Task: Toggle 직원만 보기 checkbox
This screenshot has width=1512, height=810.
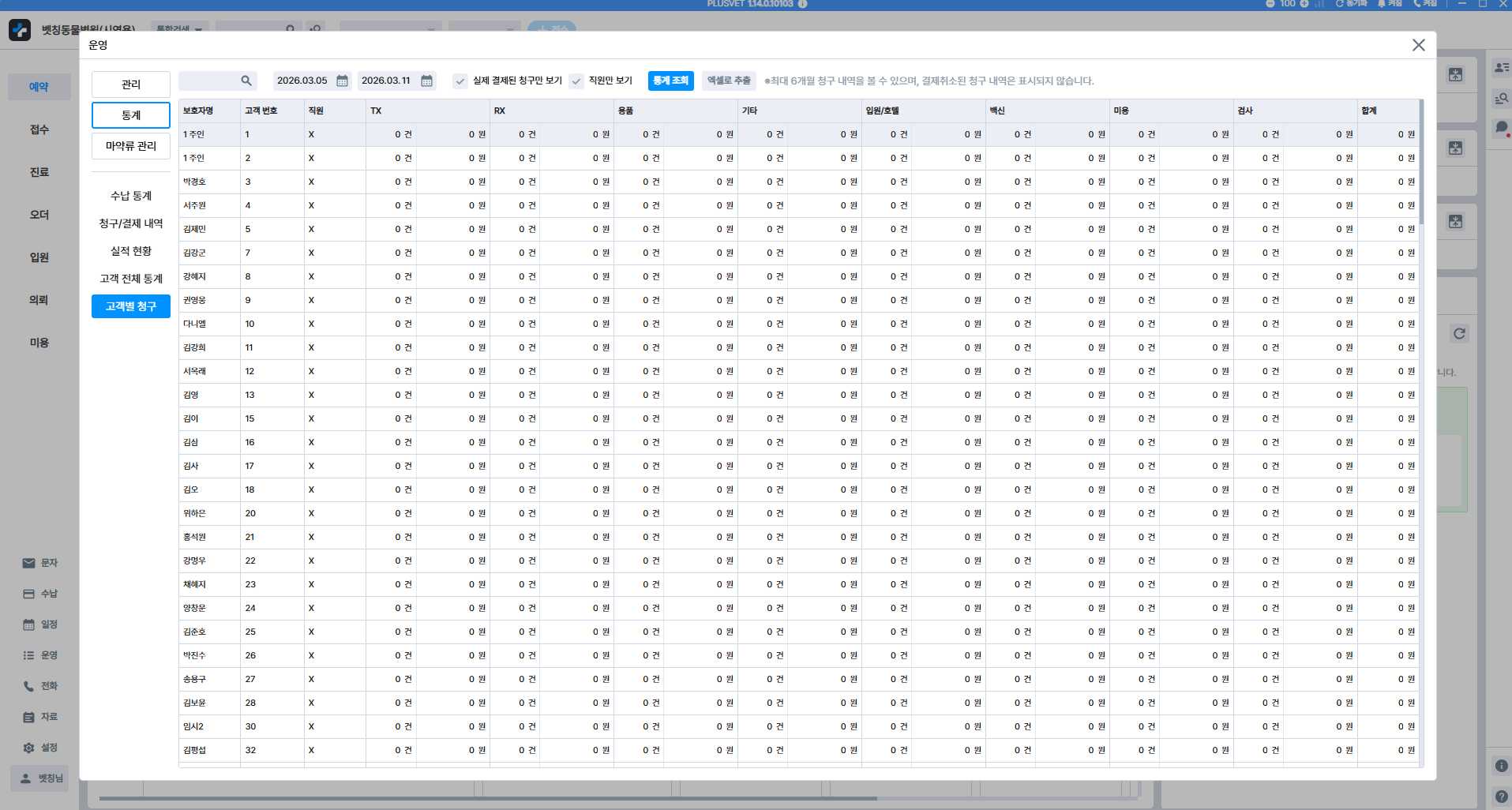Action: (576, 81)
